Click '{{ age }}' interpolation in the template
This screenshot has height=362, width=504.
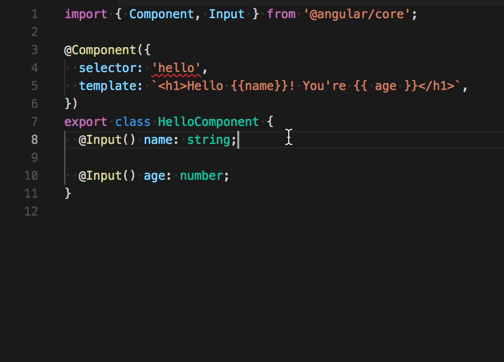point(386,86)
